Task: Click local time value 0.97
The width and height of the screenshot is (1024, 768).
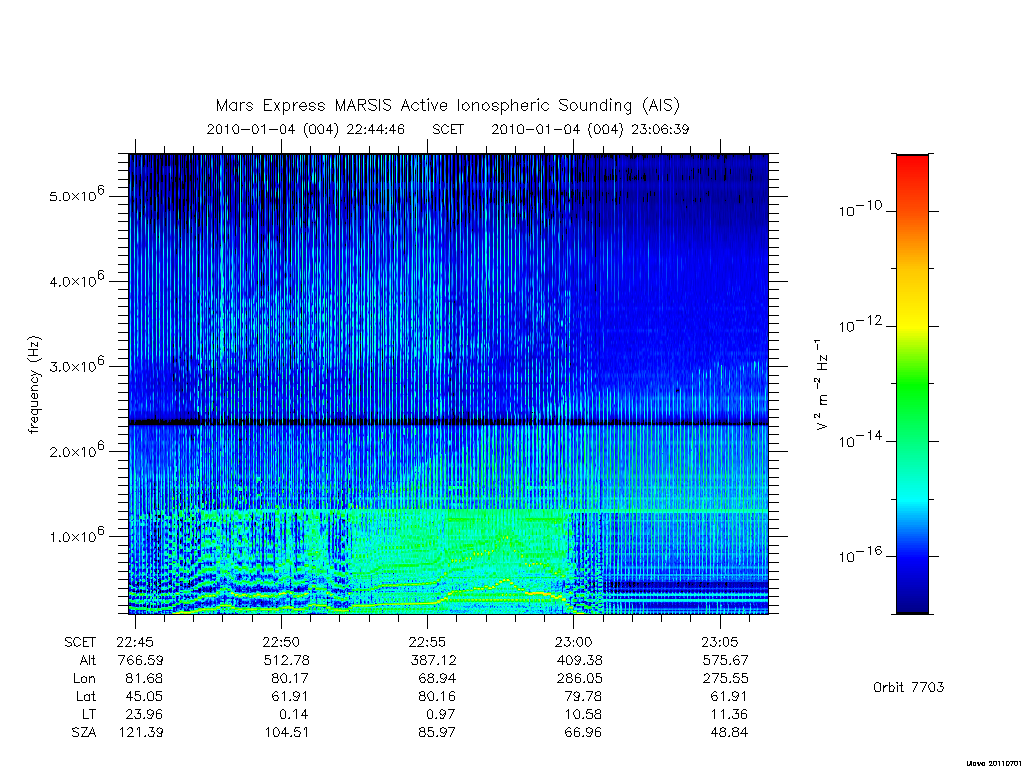Action: [x=440, y=714]
